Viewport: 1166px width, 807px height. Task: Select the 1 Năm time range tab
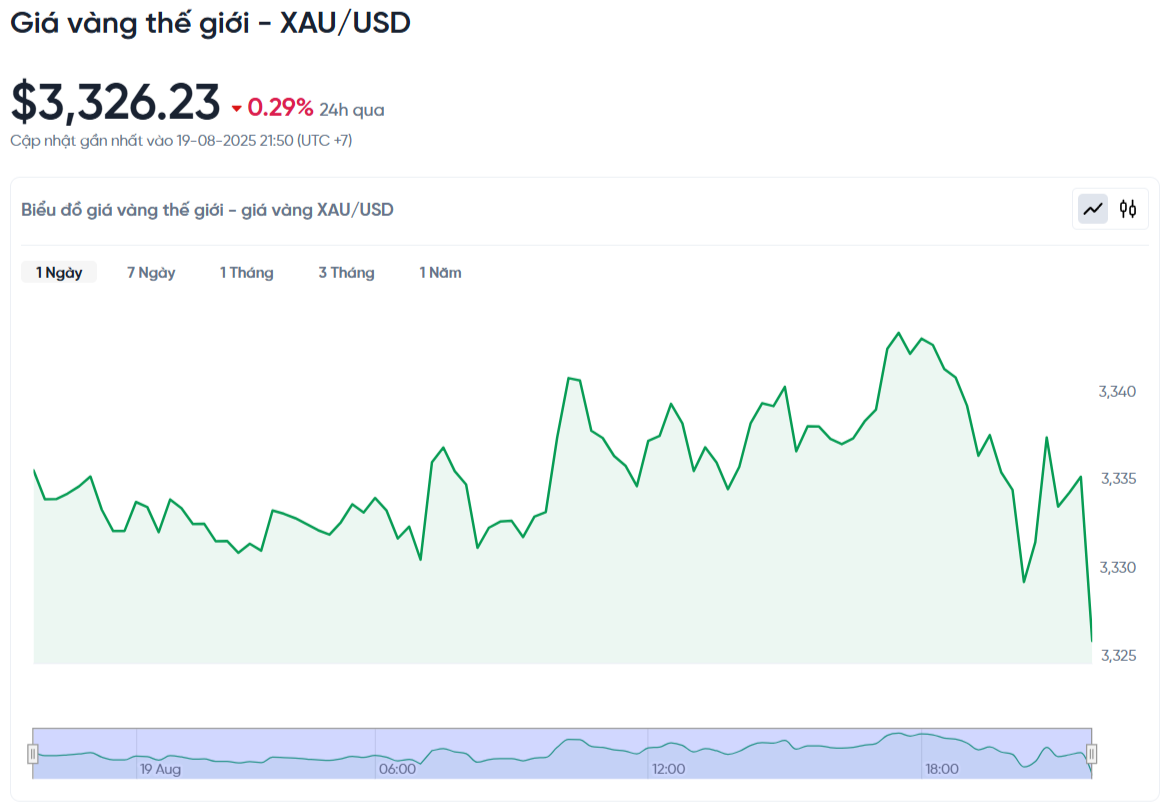click(440, 272)
